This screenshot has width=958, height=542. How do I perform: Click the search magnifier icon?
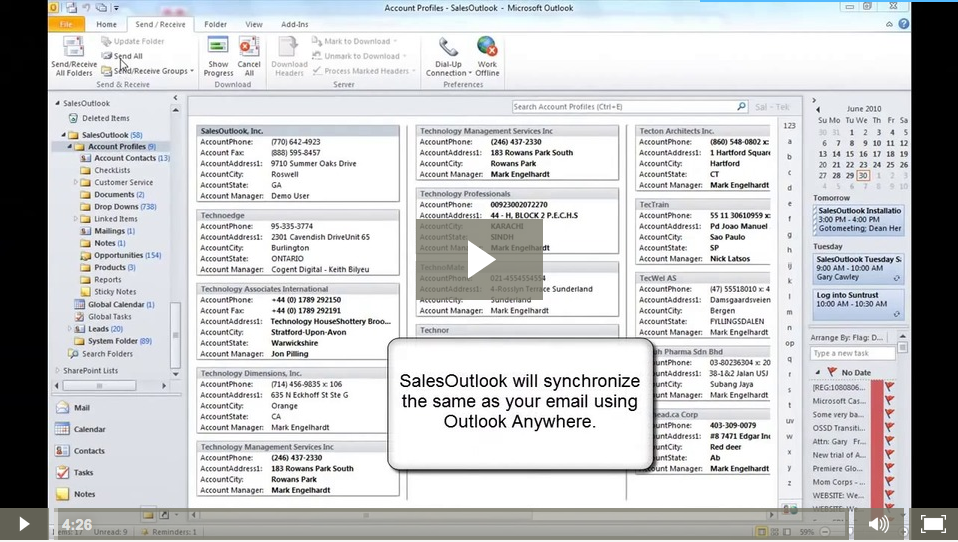point(741,106)
